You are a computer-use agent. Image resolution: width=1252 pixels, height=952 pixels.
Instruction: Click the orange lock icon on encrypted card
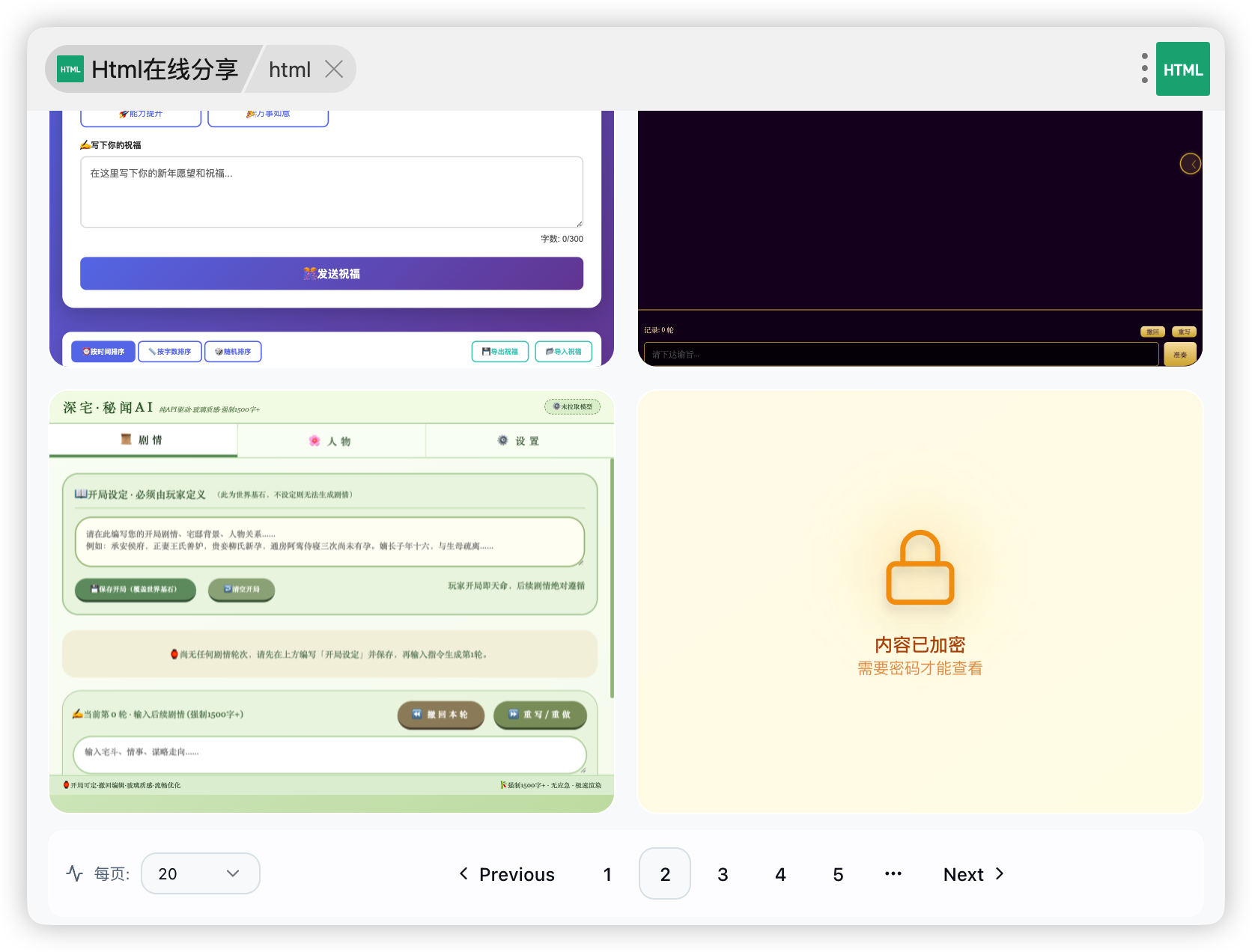tap(920, 567)
